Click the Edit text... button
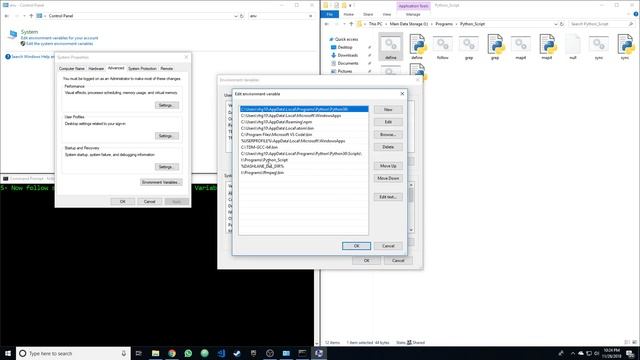 [x=388, y=197]
